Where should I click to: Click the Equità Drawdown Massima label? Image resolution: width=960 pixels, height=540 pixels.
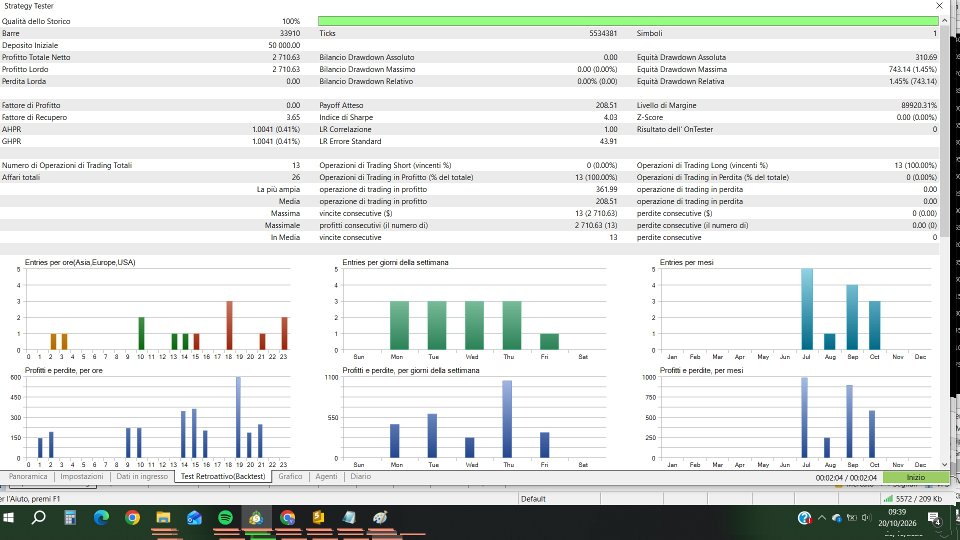point(681,69)
